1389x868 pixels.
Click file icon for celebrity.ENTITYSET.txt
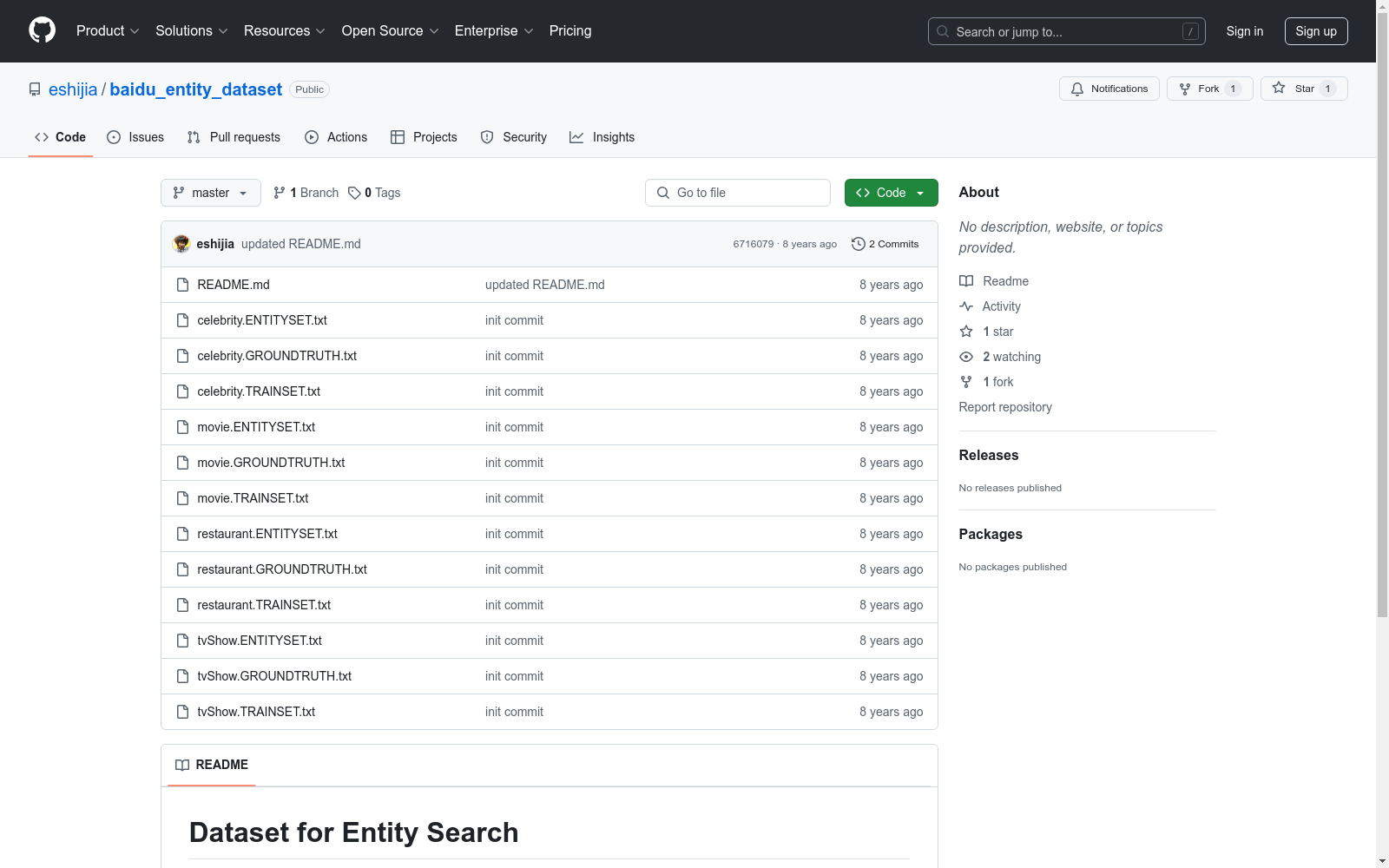coord(182,320)
